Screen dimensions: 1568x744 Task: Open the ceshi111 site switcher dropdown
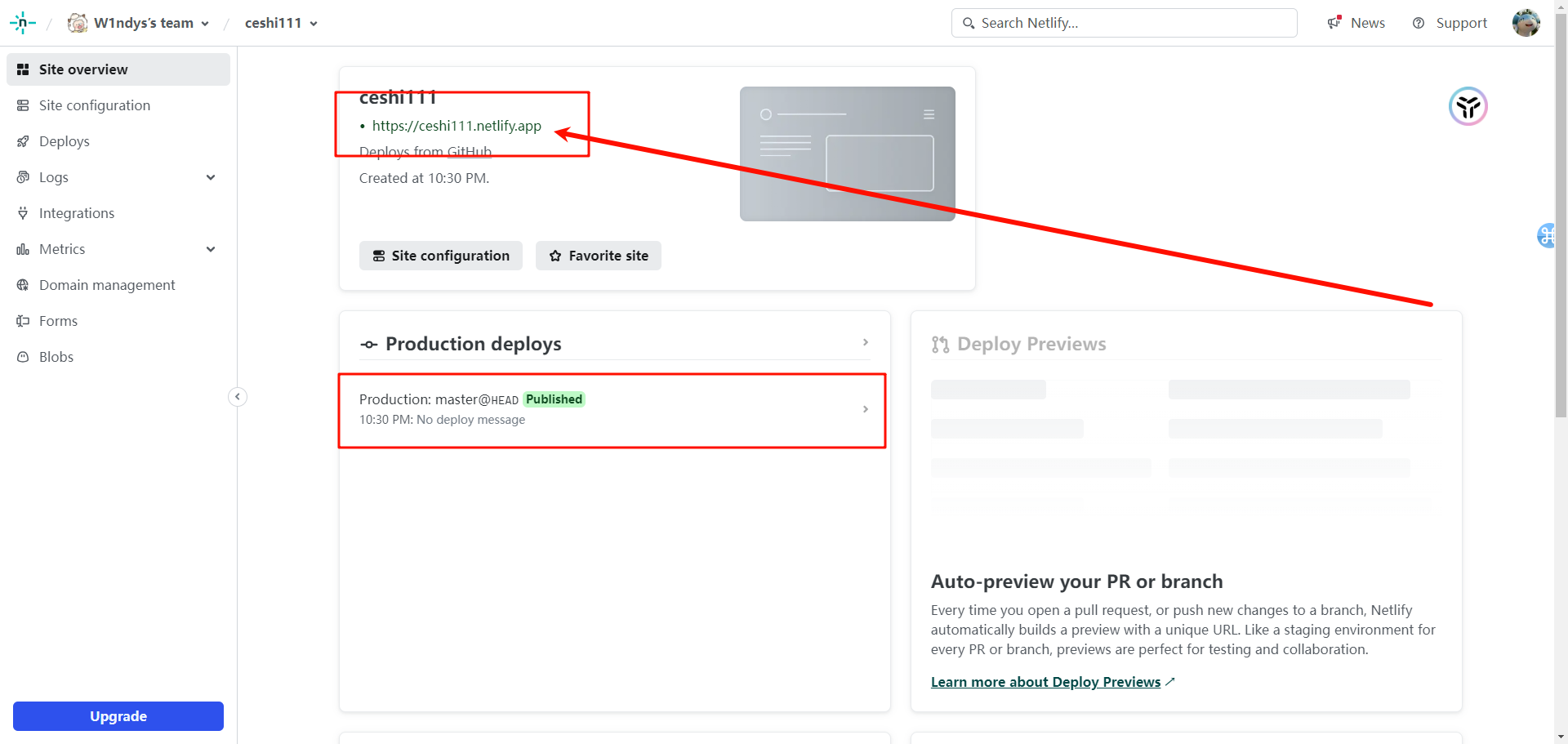point(281,23)
